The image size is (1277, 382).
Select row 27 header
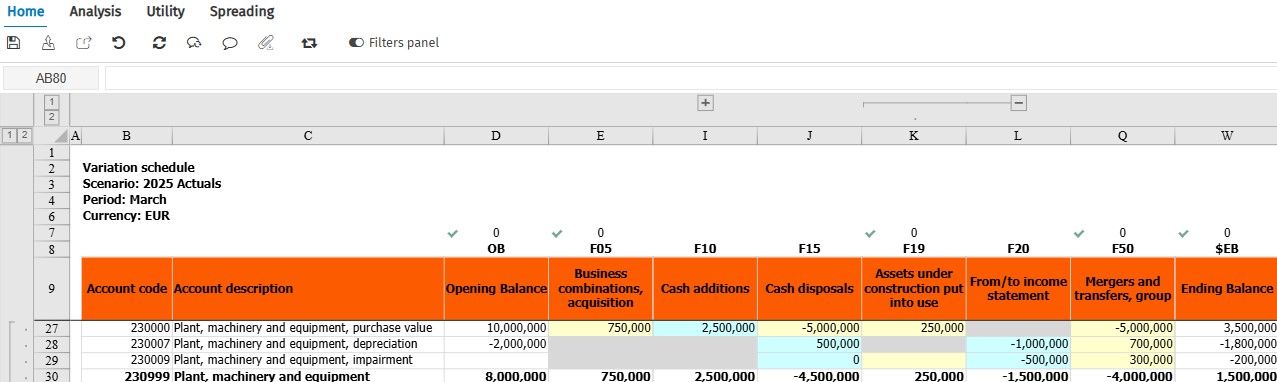click(51, 327)
